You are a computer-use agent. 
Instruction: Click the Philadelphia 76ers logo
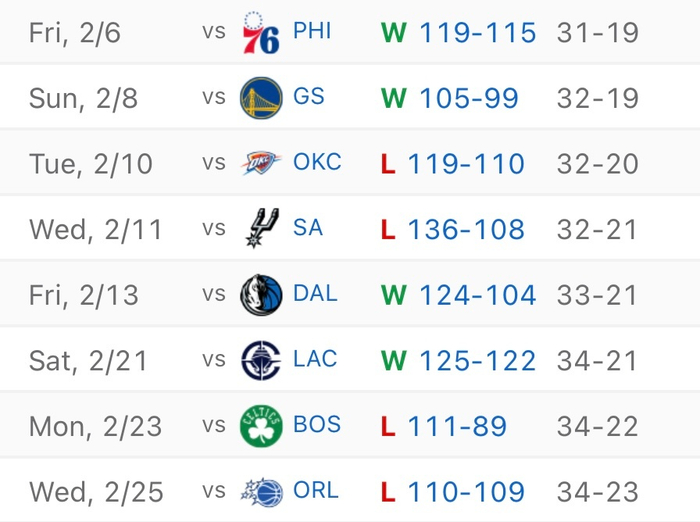click(261, 32)
